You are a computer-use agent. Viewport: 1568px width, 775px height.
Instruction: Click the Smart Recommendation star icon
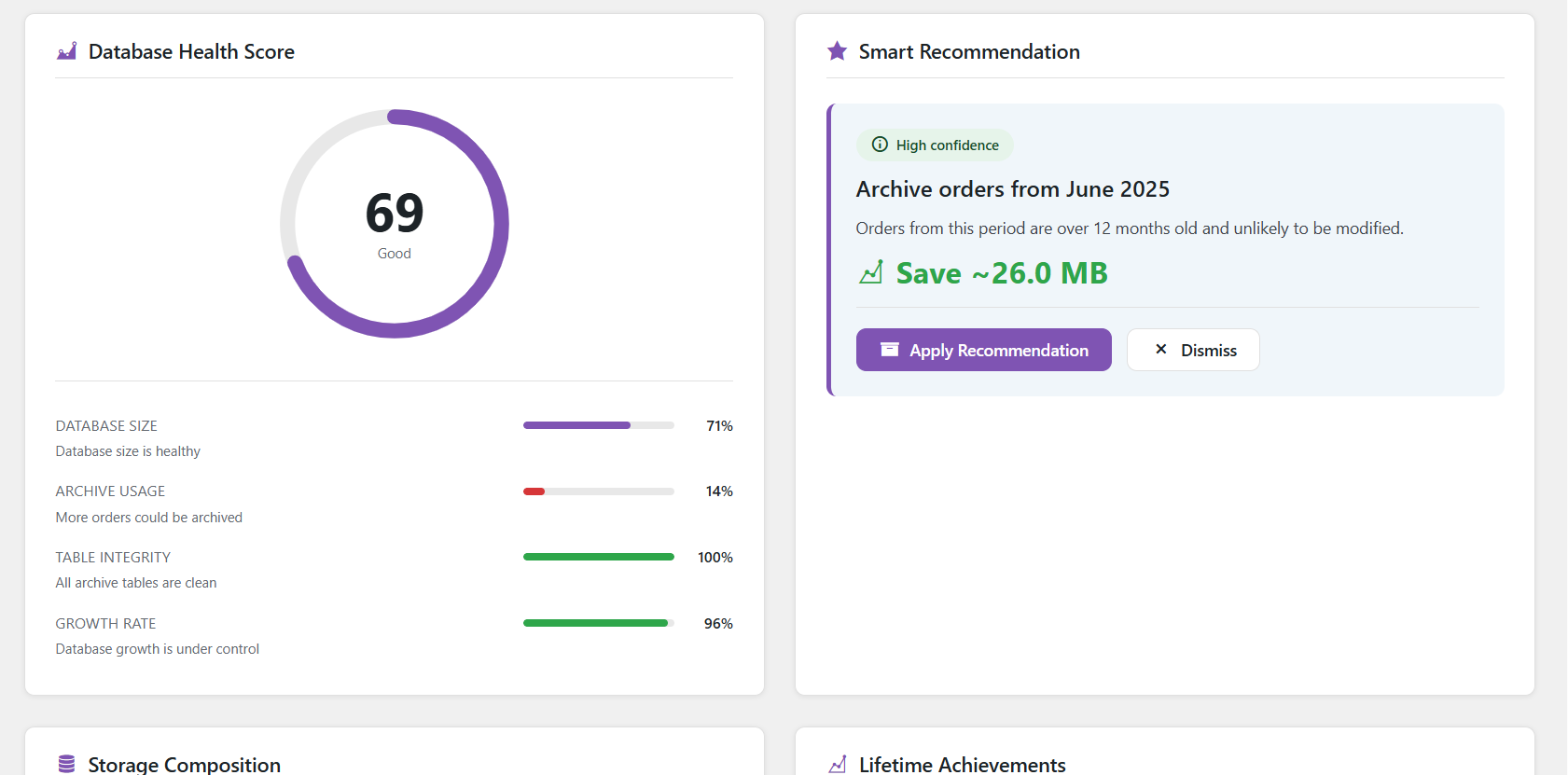point(837,51)
